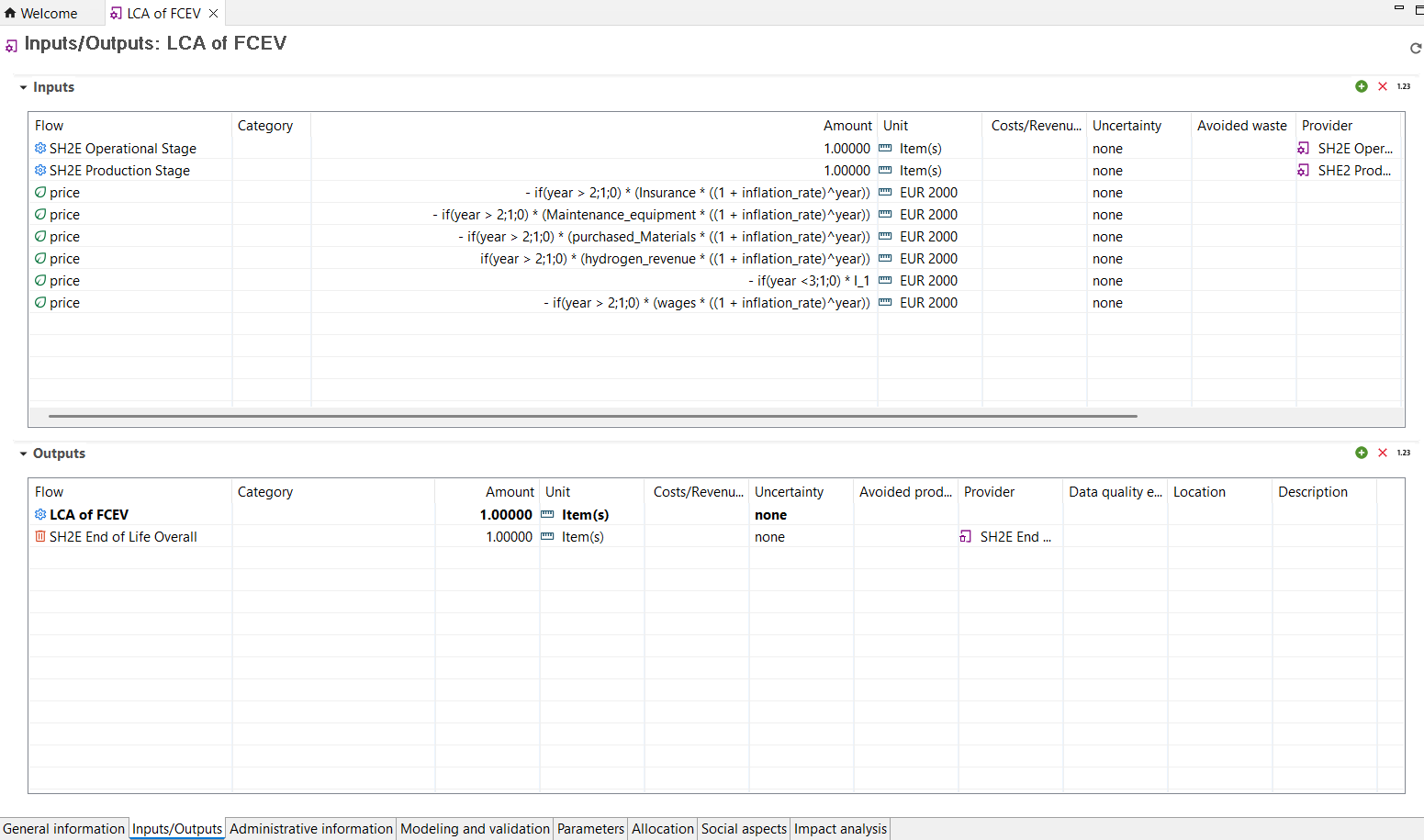Click the horizontal scrollbar in Inputs table
The image size is (1424, 840).
592,416
